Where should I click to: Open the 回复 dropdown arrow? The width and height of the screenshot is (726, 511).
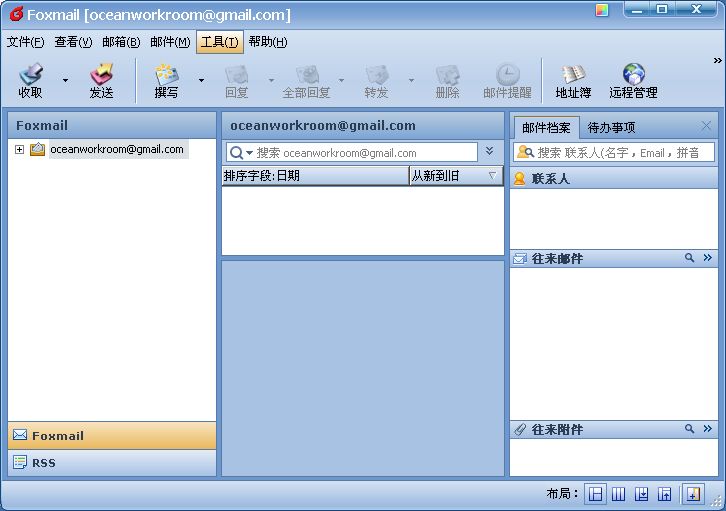(x=271, y=81)
